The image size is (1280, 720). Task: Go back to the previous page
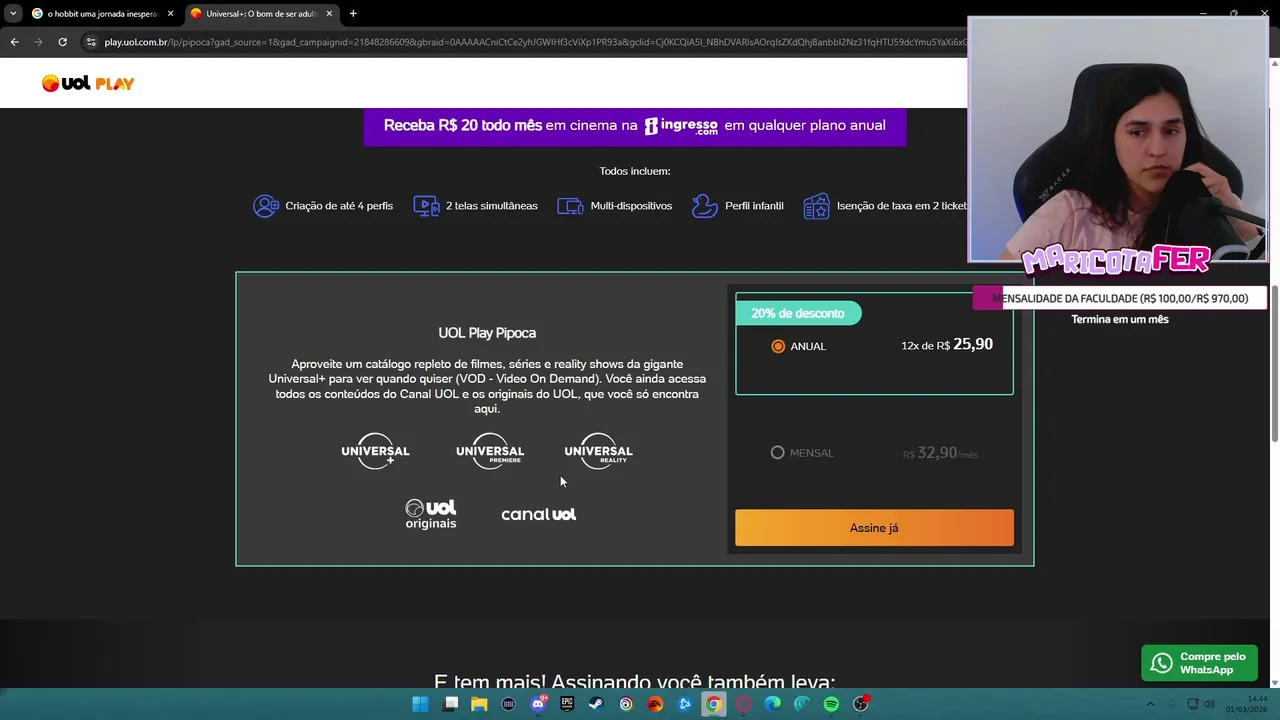(14, 42)
